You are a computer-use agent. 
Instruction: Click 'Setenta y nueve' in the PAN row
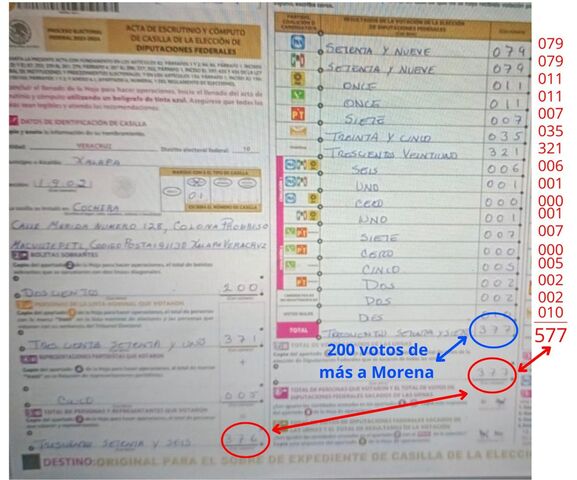[378, 50]
